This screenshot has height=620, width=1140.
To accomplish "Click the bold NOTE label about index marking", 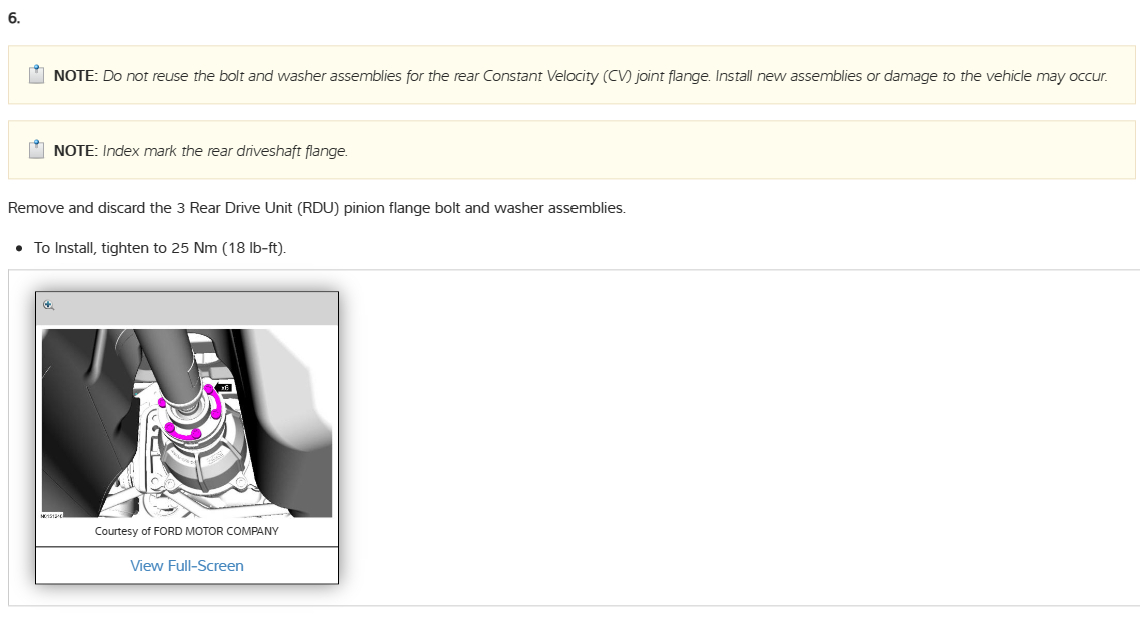I will pos(75,151).
